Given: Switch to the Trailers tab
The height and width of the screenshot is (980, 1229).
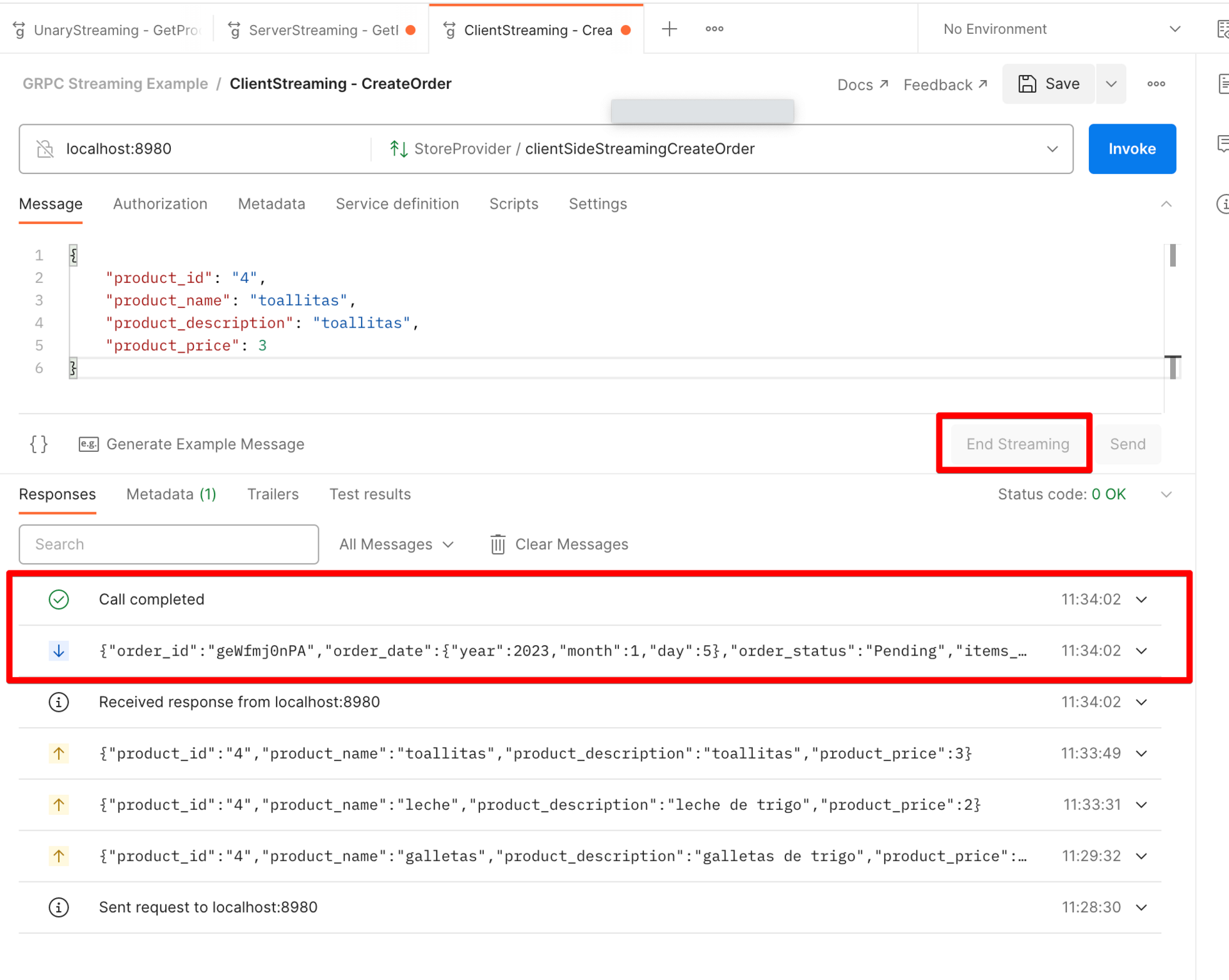Looking at the screenshot, I should tap(273, 494).
